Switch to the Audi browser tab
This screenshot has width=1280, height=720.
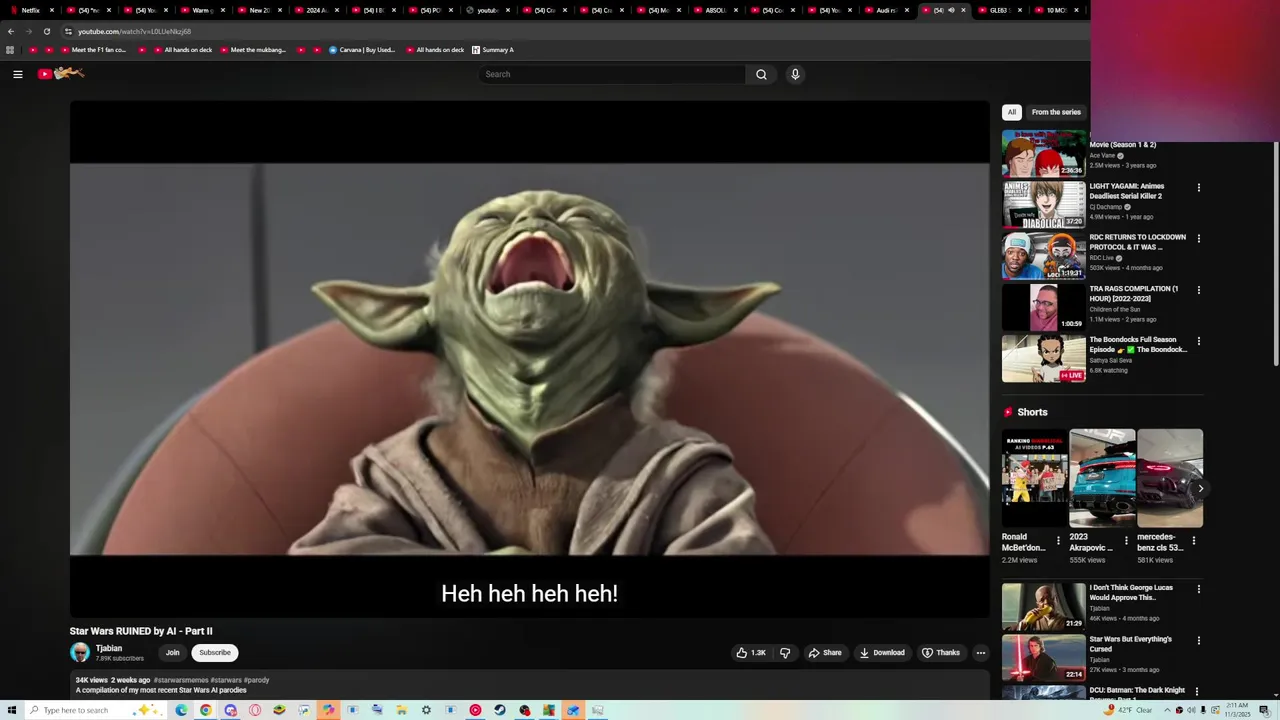click(x=885, y=10)
